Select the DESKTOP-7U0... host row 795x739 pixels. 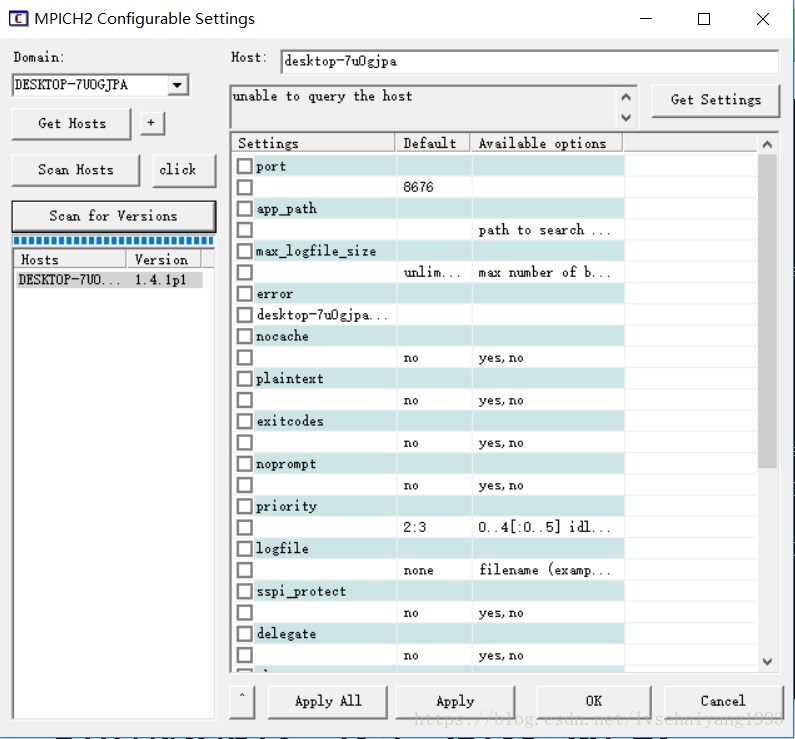109,280
